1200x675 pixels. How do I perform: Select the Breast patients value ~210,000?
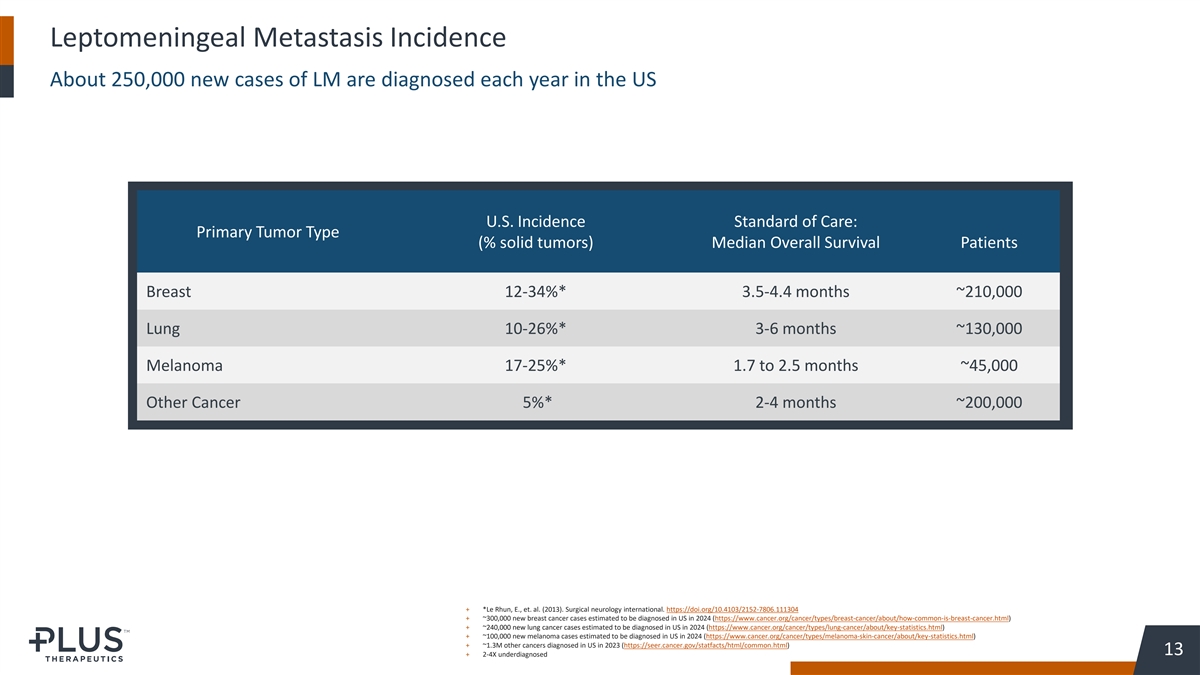pos(989,292)
